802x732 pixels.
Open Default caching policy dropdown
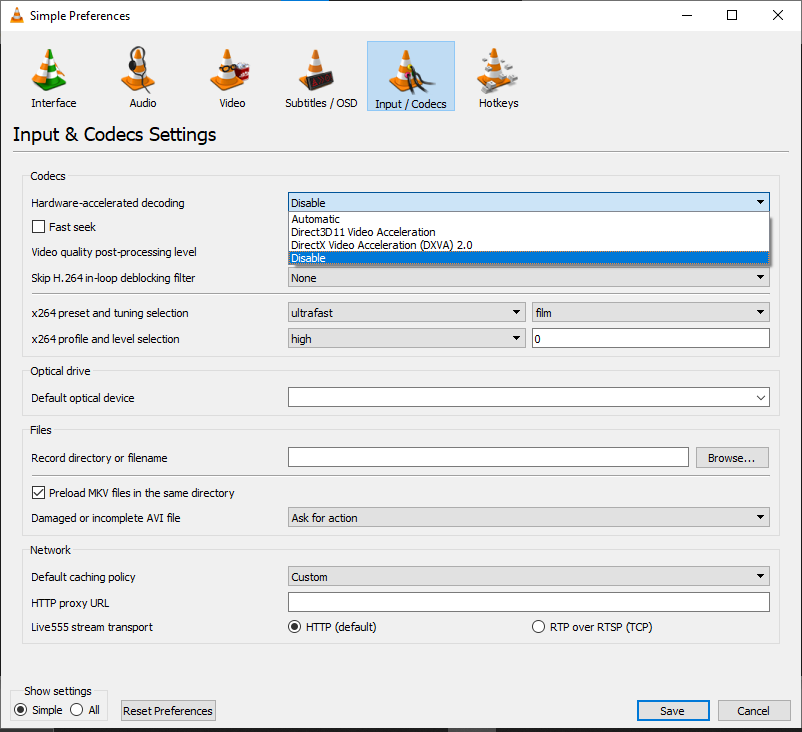click(528, 576)
